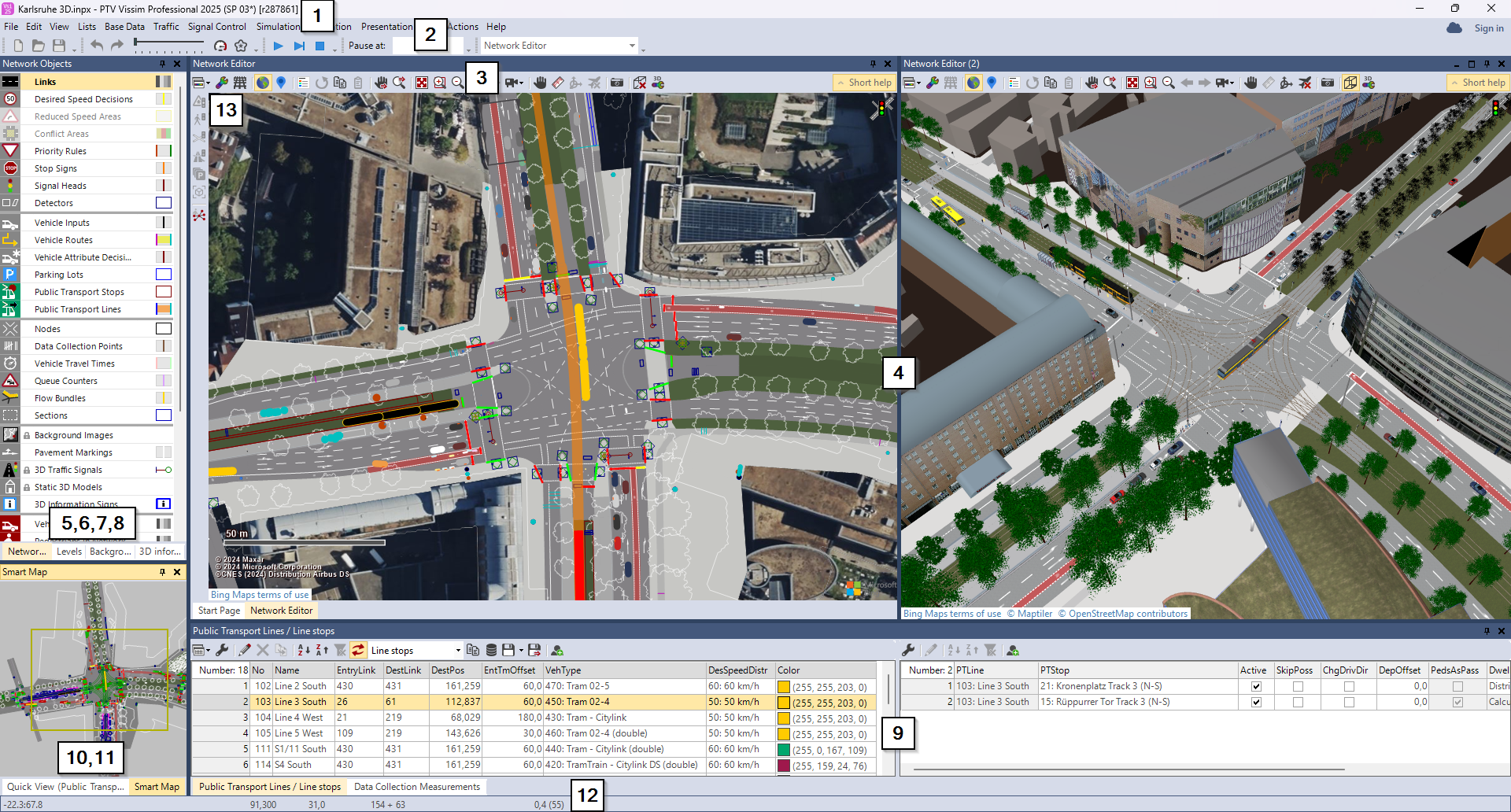
Task: Stop the simulation using the stop button
Action: pyautogui.click(x=320, y=46)
